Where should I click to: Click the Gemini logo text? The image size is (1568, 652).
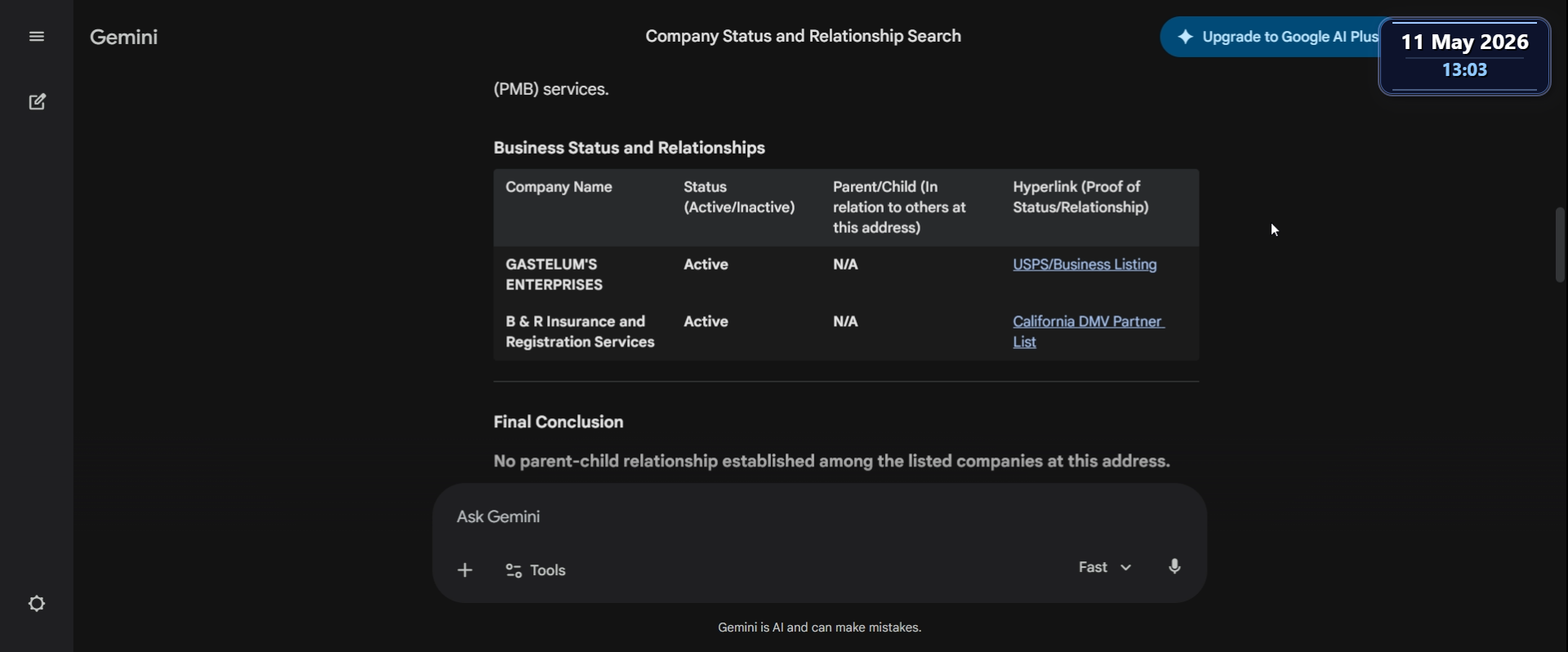point(123,37)
